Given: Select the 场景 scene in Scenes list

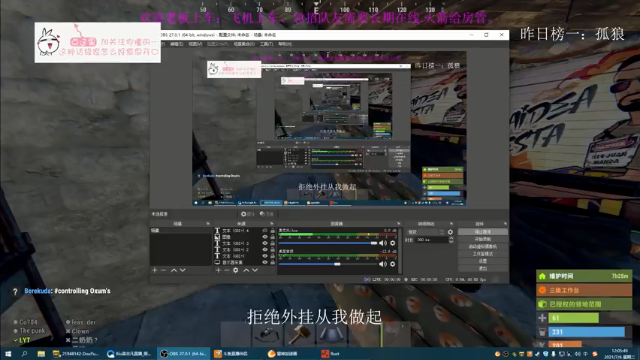Looking at the screenshot, I should tap(180, 231).
